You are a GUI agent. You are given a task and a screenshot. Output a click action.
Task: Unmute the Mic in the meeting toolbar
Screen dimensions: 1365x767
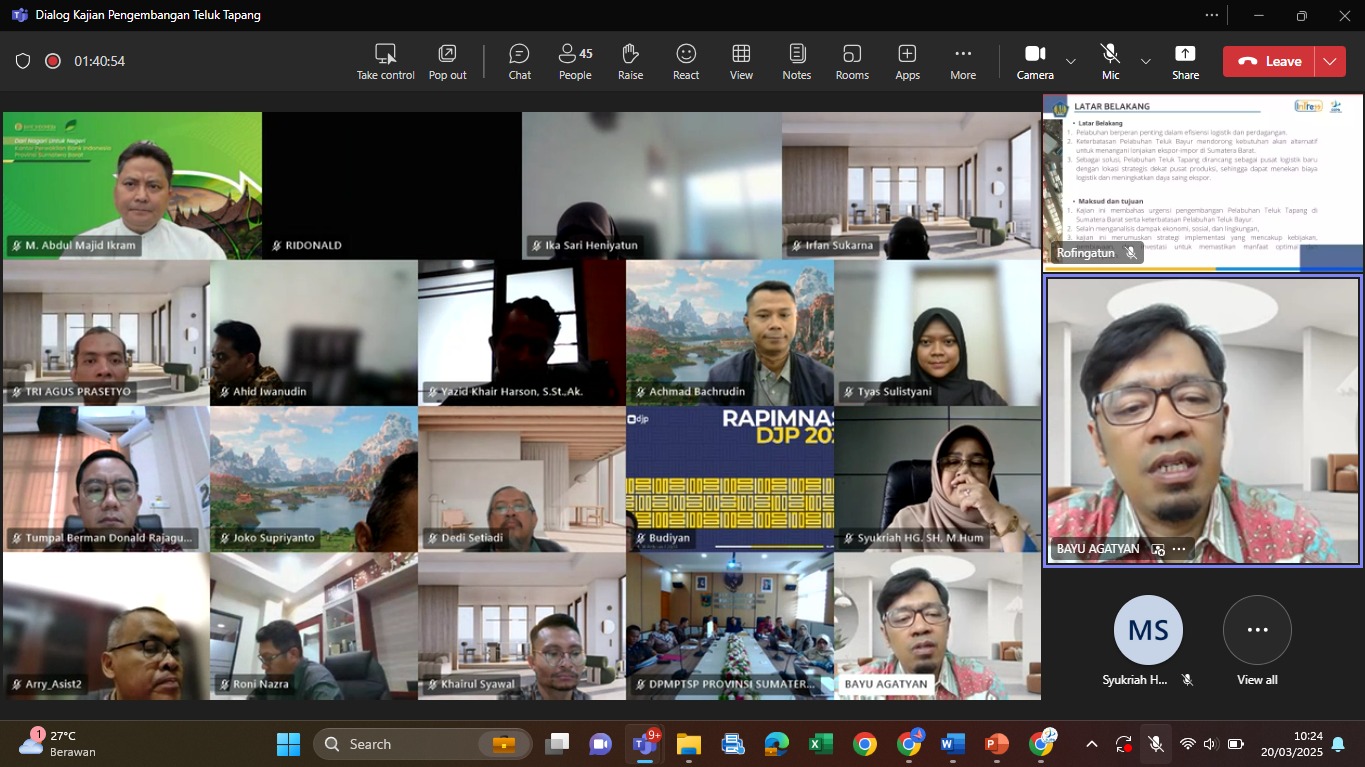click(1110, 62)
